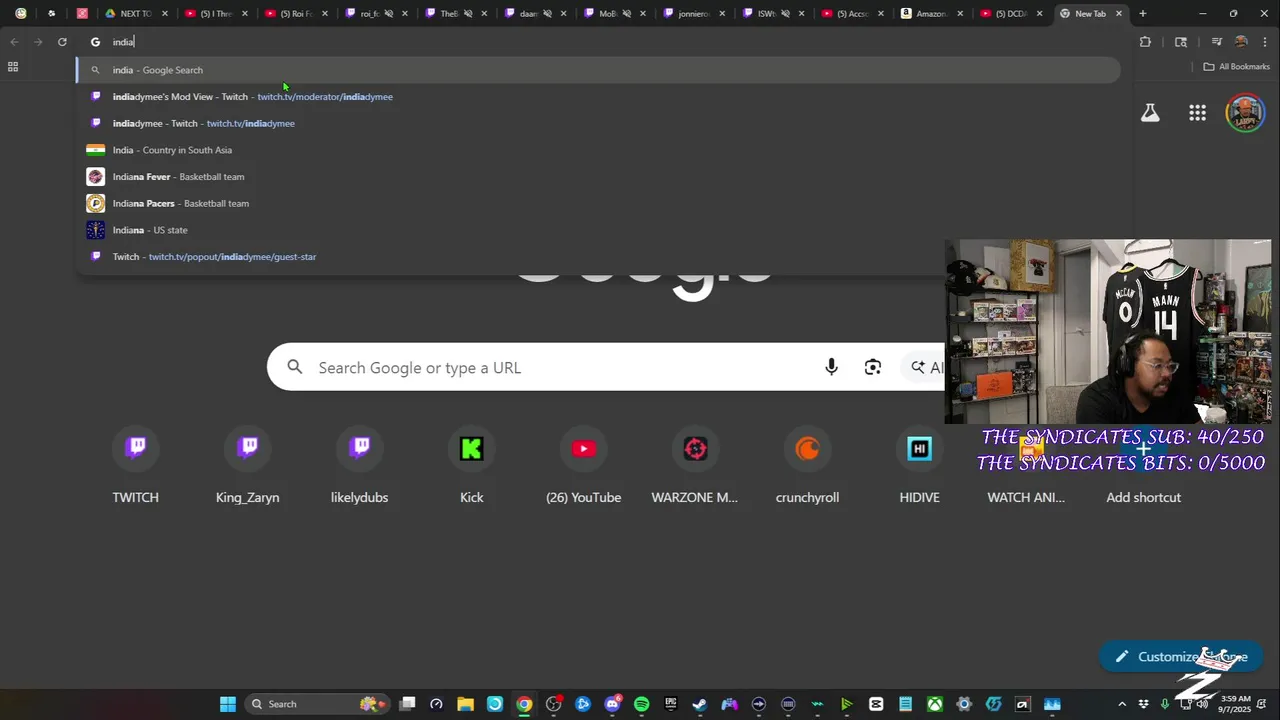The width and height of the screenshot is (1280, 720).
Task: Open the crunchyroll shortcut tile
Action: coord(807,467)
